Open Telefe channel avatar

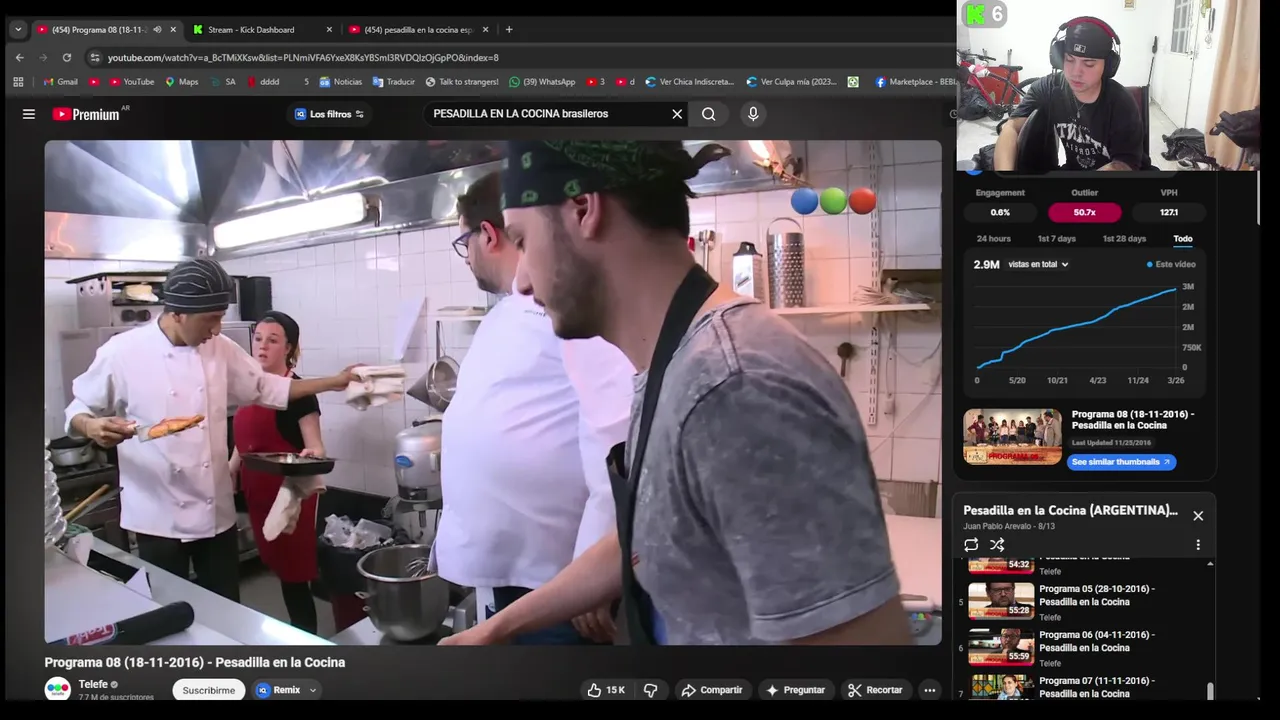tap(58, 690)
